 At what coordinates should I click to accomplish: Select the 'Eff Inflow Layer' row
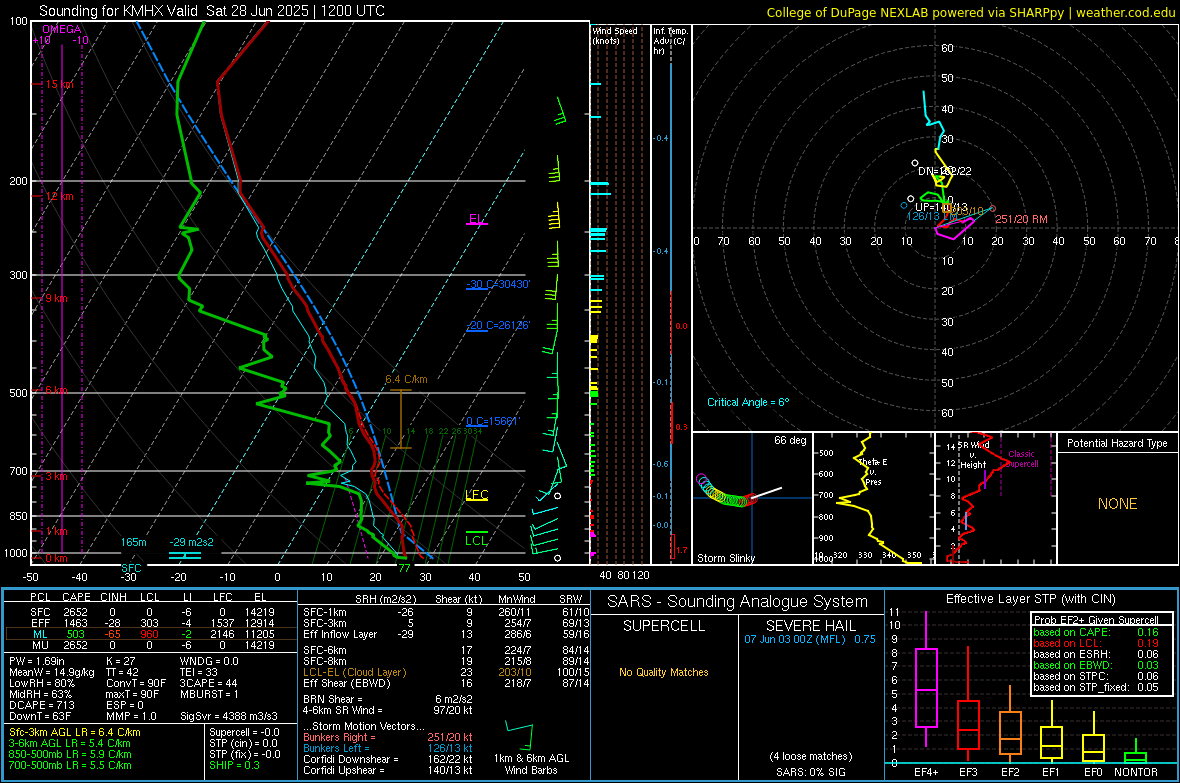coord(446,634)
